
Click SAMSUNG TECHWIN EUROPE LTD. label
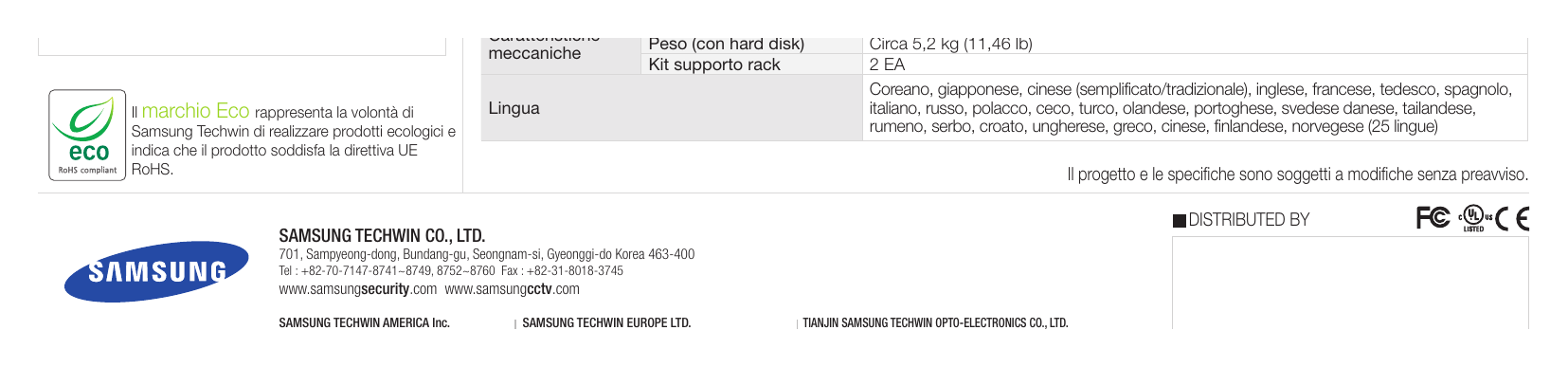[x=606, y=322]
